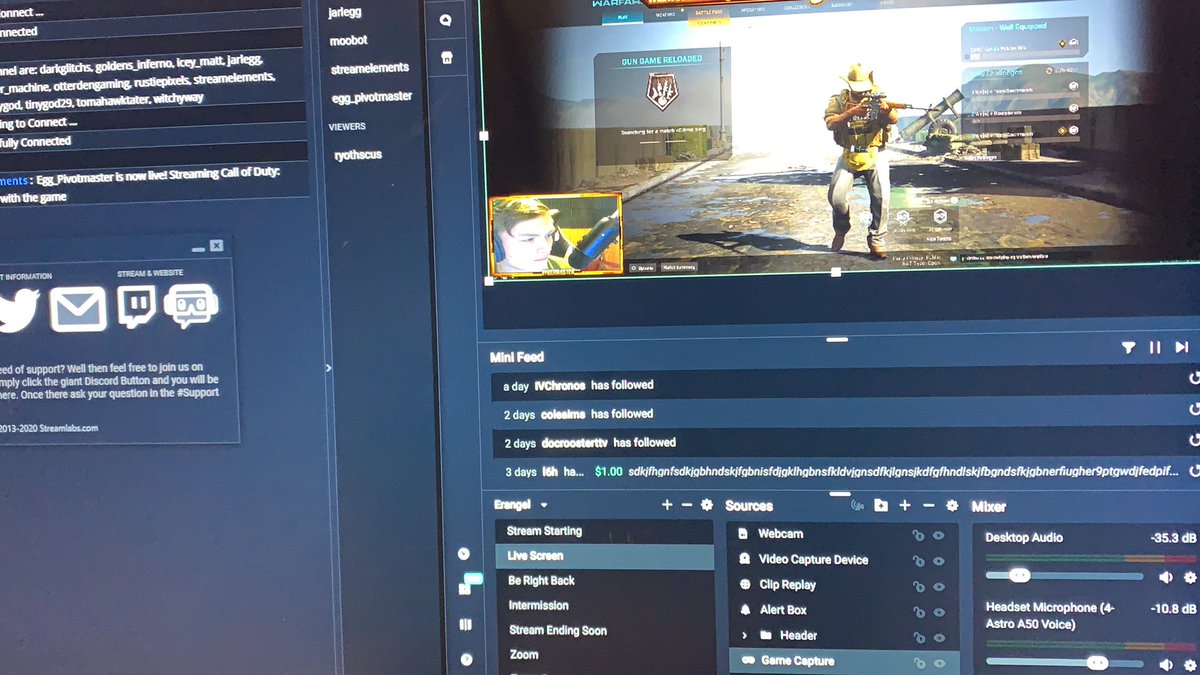Select the Live Screen scene
The width and height of the screenshot is (1200, 675).
(x=604, y=556)
